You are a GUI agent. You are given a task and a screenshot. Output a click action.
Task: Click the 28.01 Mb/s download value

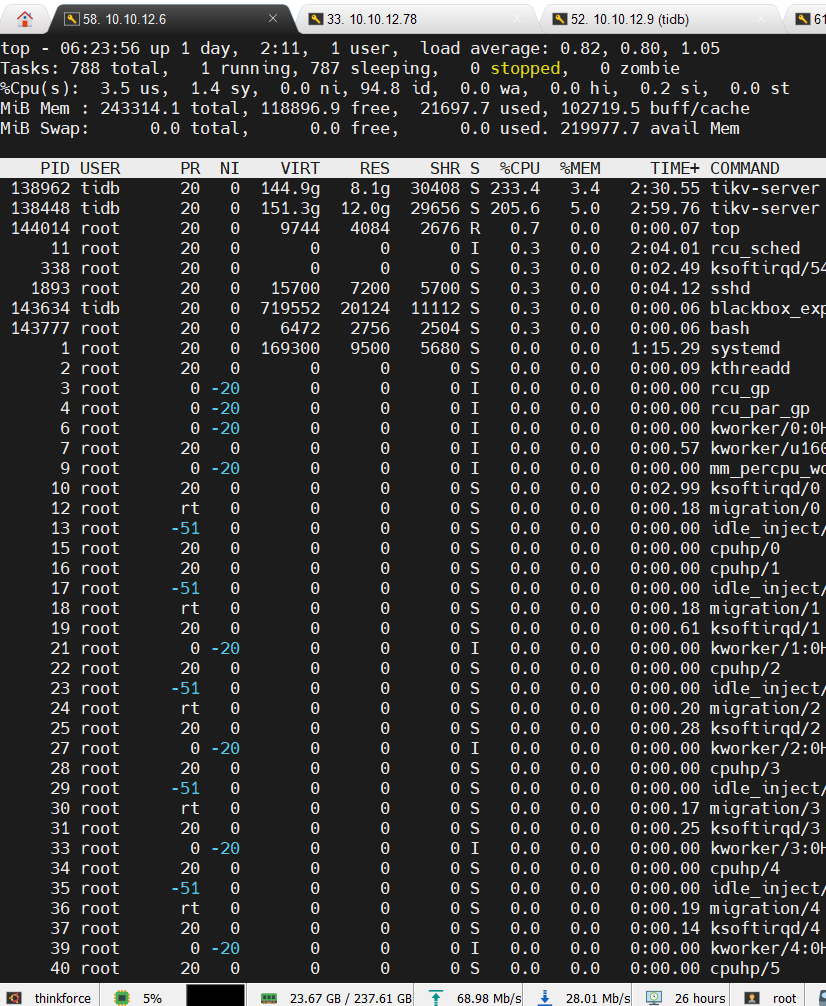(598, 998)
